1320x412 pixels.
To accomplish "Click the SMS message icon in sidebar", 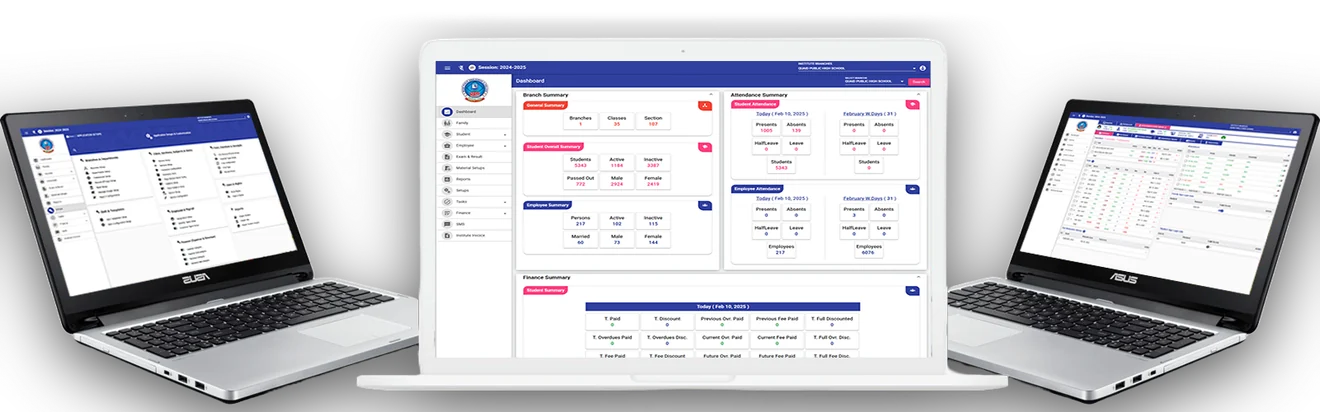I will (x=447, y=224).
